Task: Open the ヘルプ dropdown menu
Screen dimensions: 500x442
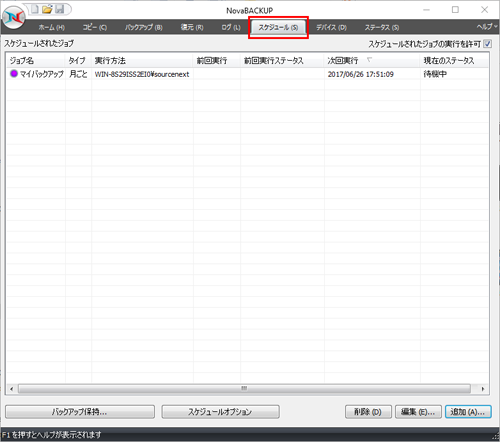Action: coord(487,27)
